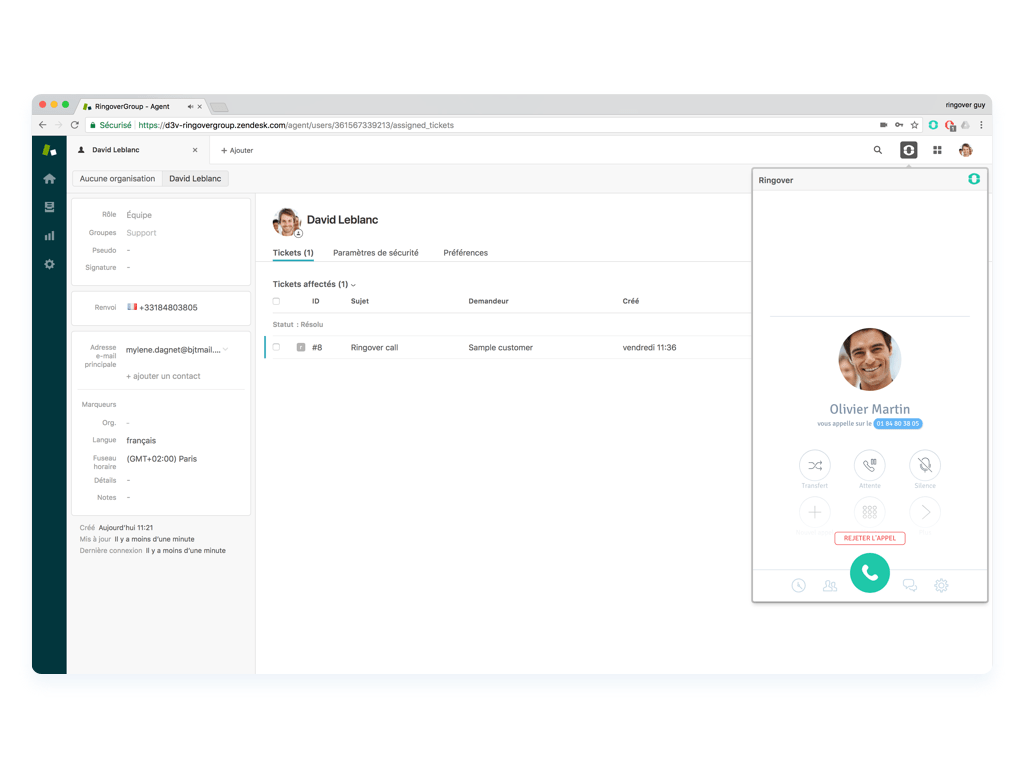Open Zendesk products grid icon
The image size is (1024, 768).
[x=937, y=150]
